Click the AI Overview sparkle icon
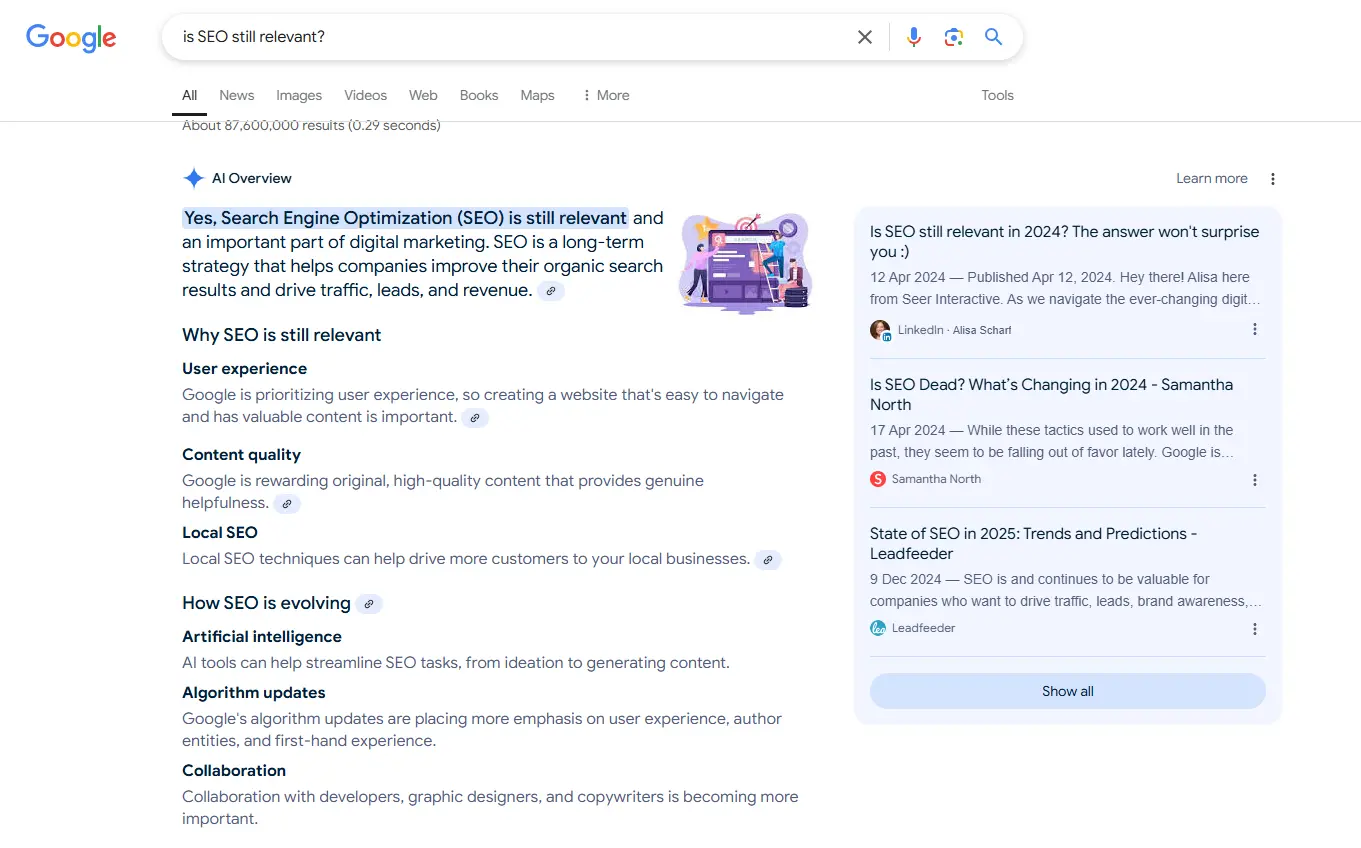1361x848 pixels. (x=194, y=178)
